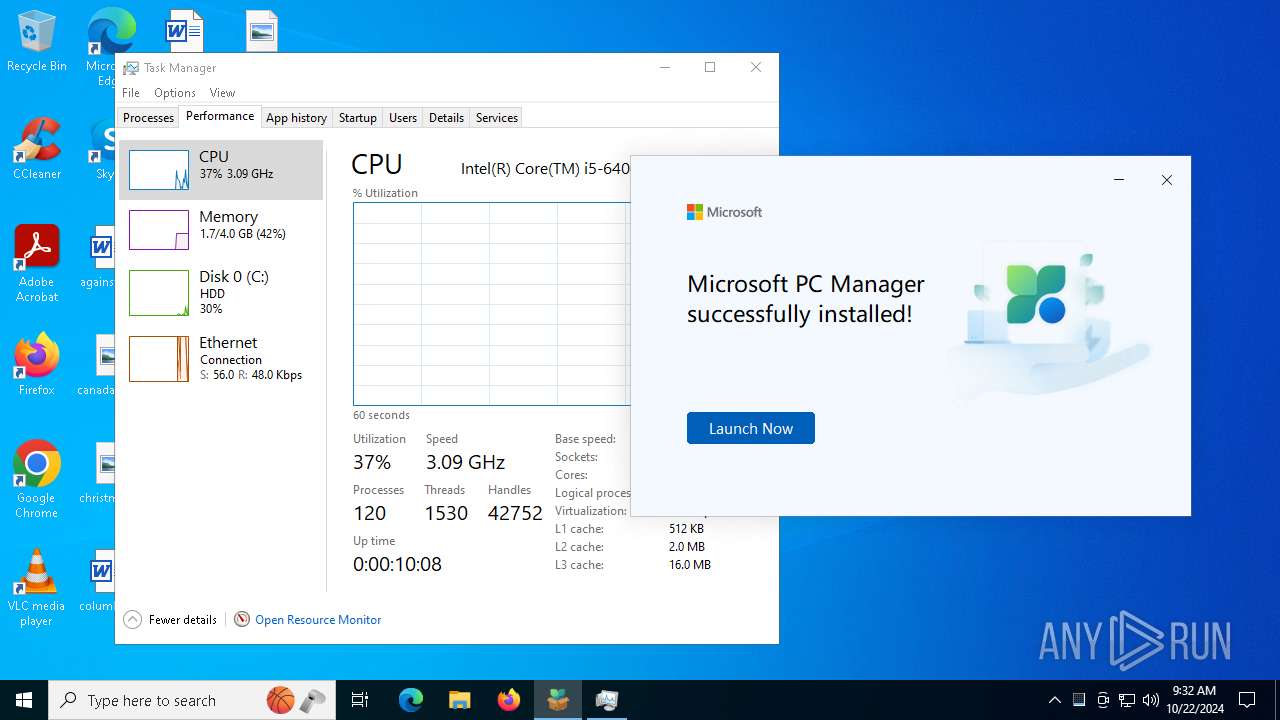Open Word document icon at desktop top

tap(184, 30)
